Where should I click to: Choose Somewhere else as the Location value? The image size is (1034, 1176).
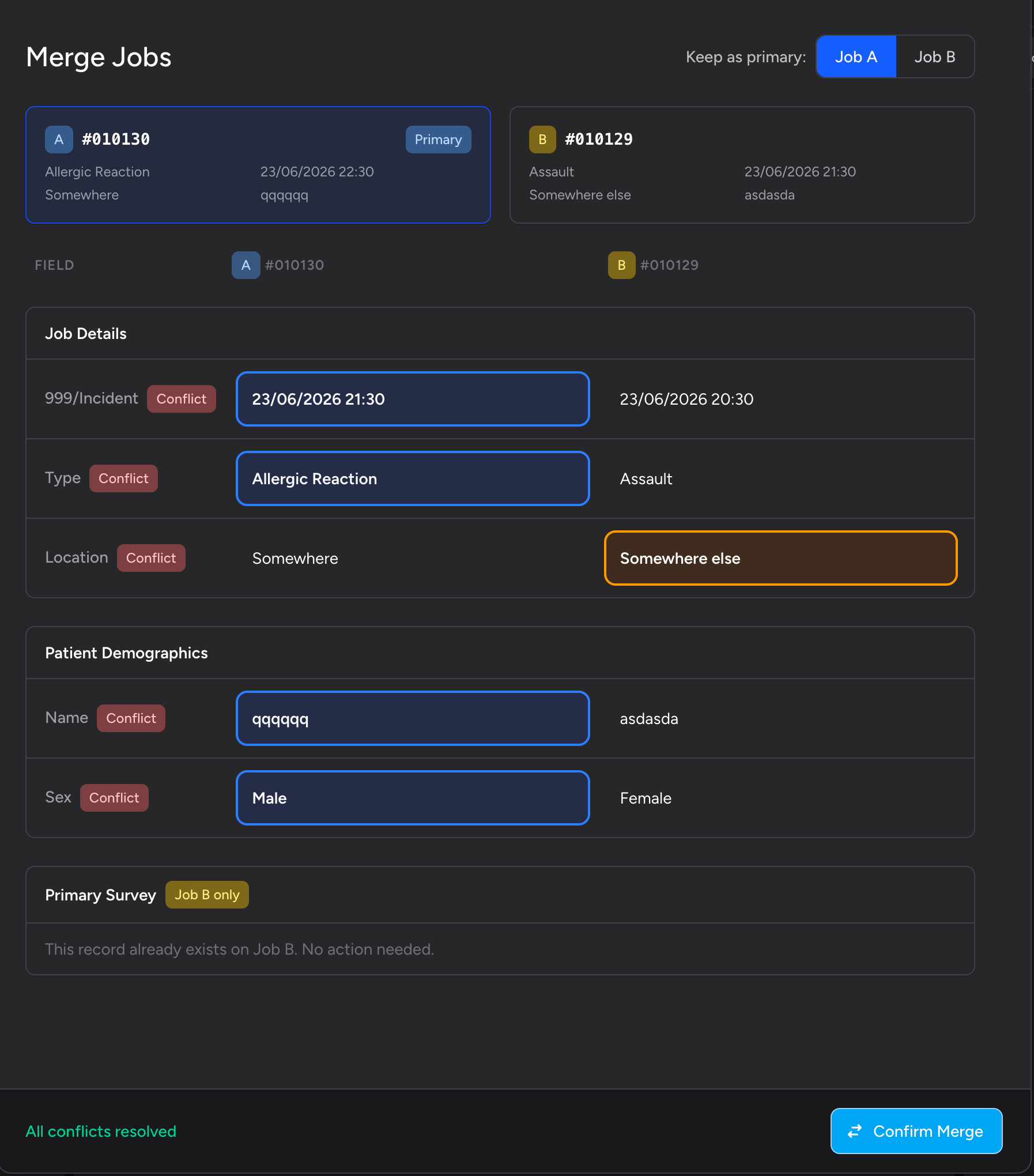[781, 558]
